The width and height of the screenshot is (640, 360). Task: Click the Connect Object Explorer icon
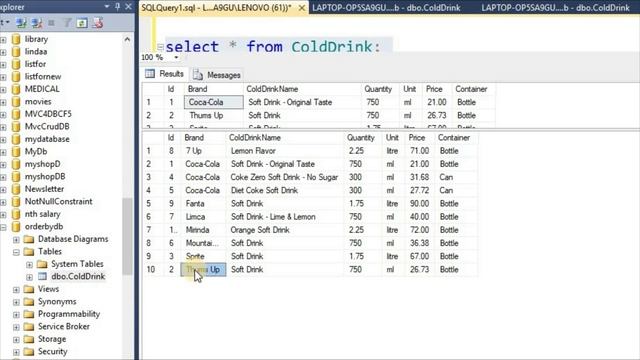[x=21, y=23]
